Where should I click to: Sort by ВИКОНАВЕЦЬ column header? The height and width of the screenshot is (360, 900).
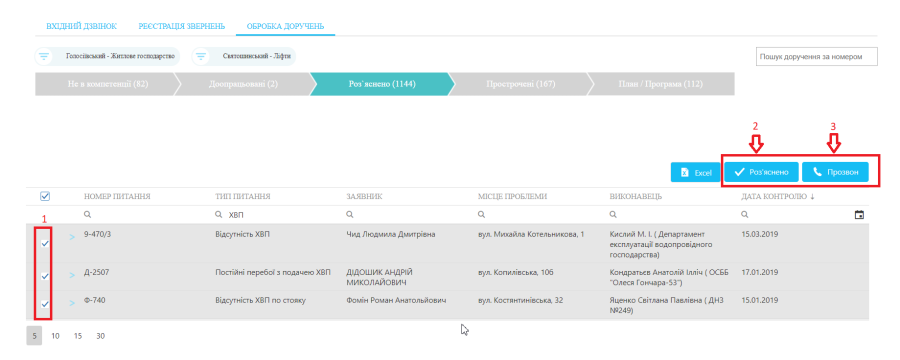pyautogui.click(x=635, y=196)
